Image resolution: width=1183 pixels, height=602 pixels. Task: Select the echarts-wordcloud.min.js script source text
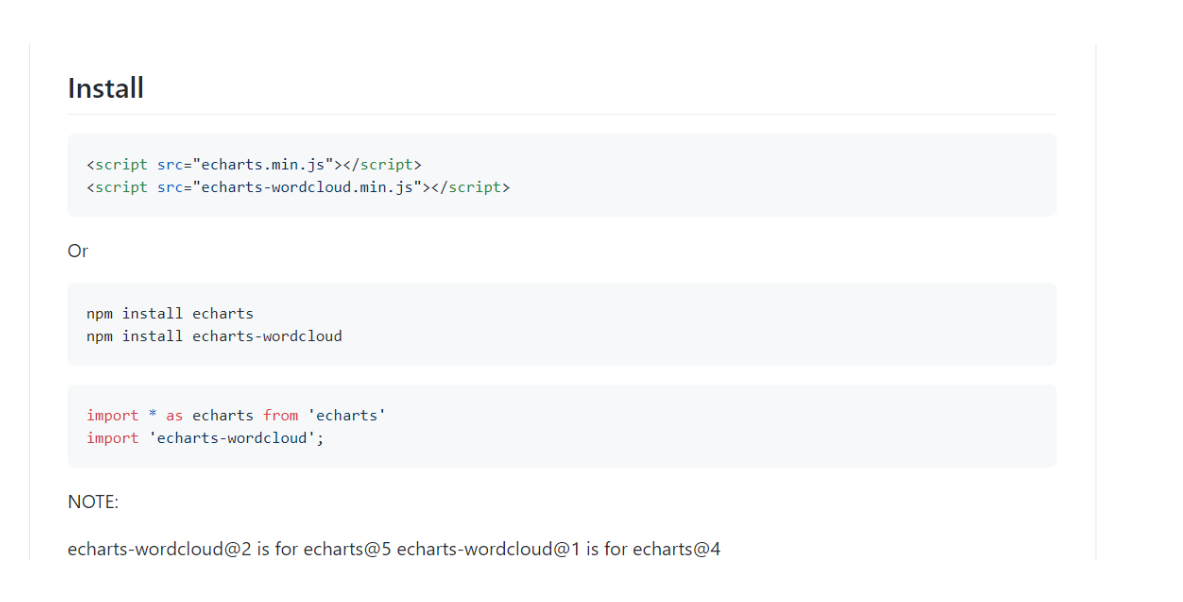300,187
